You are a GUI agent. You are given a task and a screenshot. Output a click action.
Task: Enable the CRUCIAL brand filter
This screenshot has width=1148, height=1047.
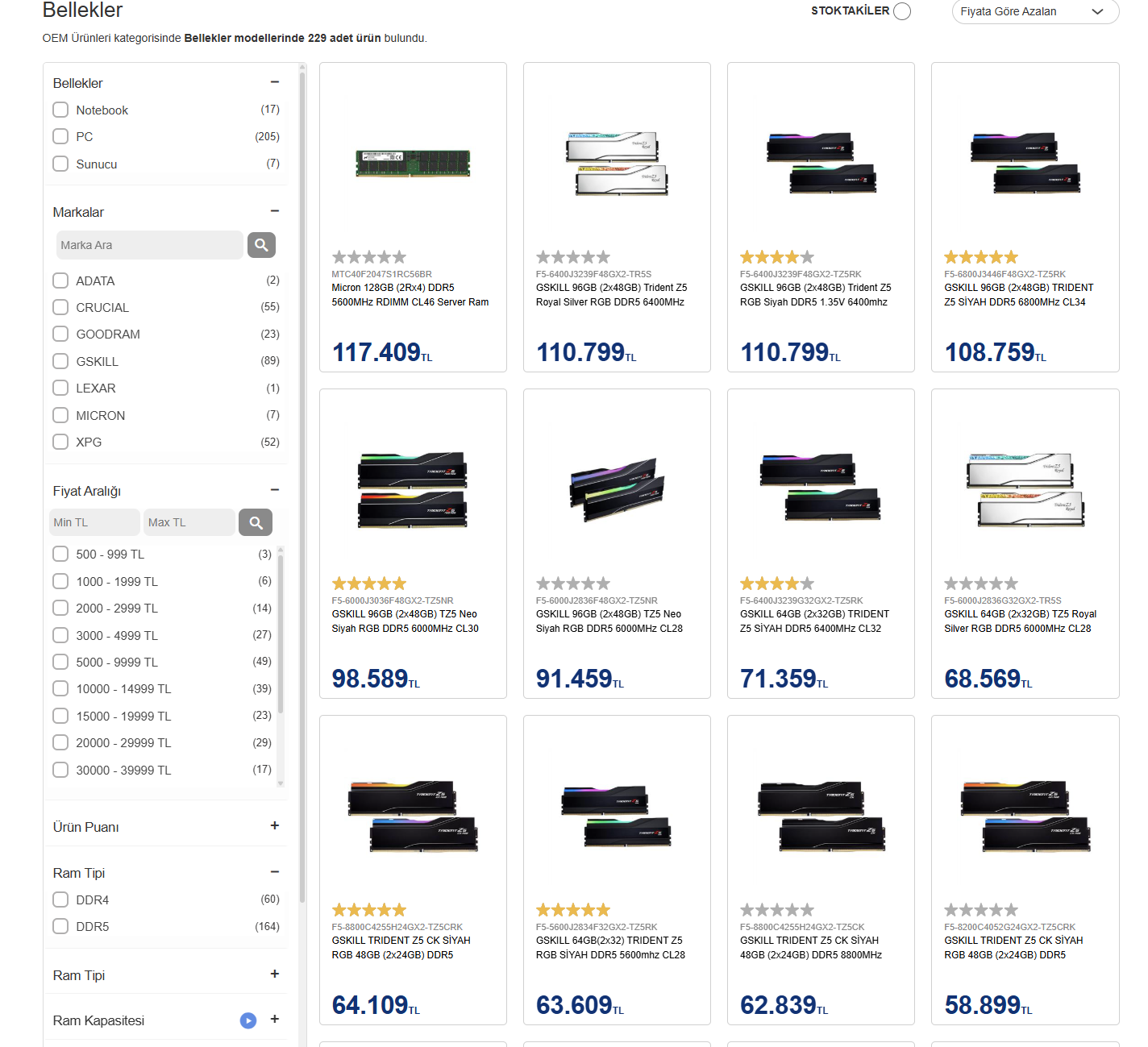60,307
